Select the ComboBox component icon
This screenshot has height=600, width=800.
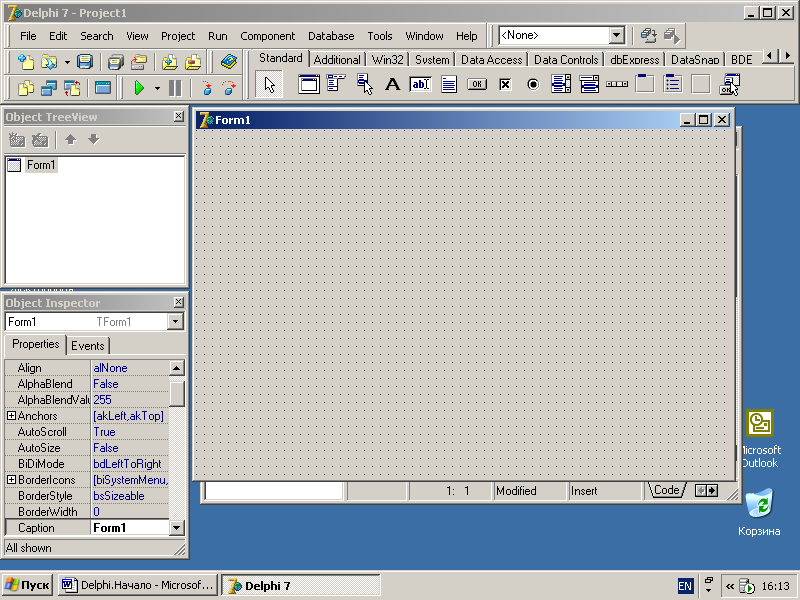point(589,84)
